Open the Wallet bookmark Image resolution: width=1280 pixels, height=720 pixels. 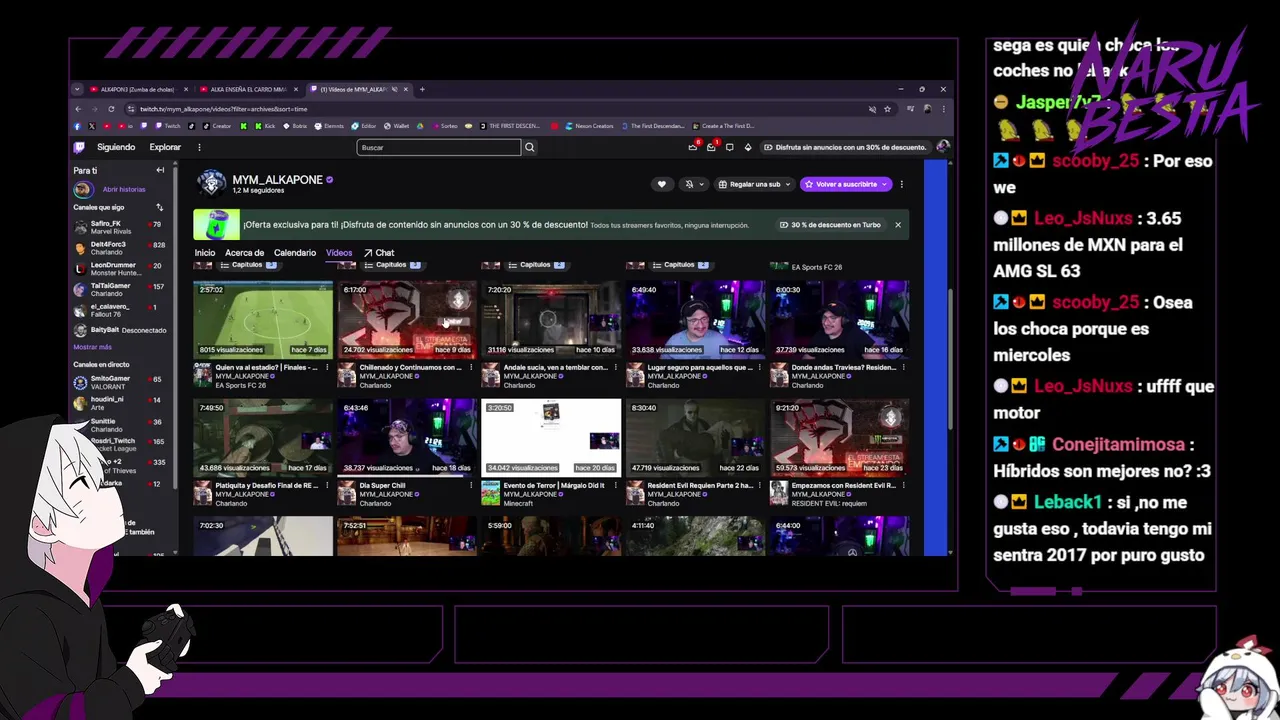(396, 126)
